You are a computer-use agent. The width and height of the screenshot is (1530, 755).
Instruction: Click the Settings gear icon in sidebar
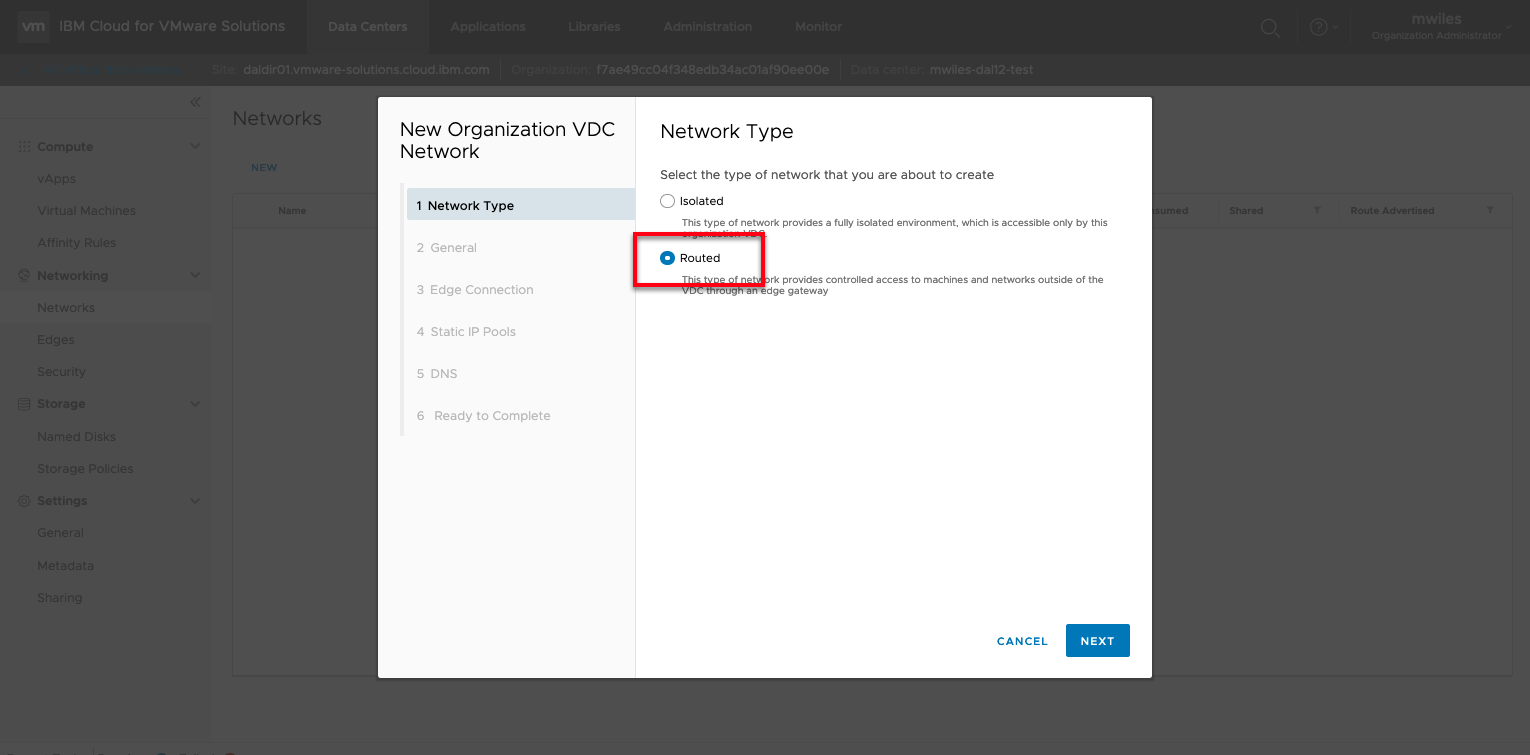pos(25,501)
